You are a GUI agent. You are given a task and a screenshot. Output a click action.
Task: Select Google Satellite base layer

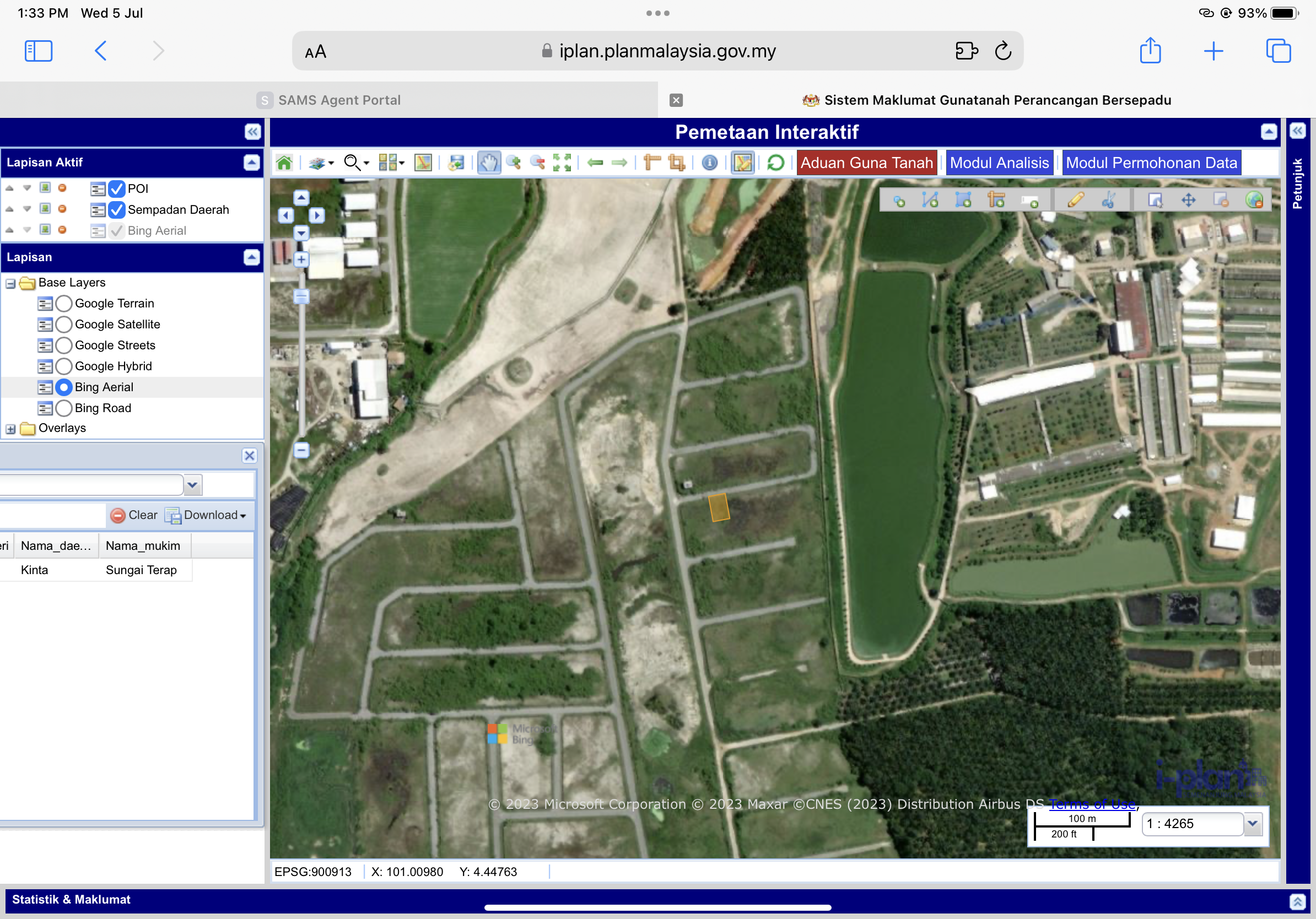[64, 325]
